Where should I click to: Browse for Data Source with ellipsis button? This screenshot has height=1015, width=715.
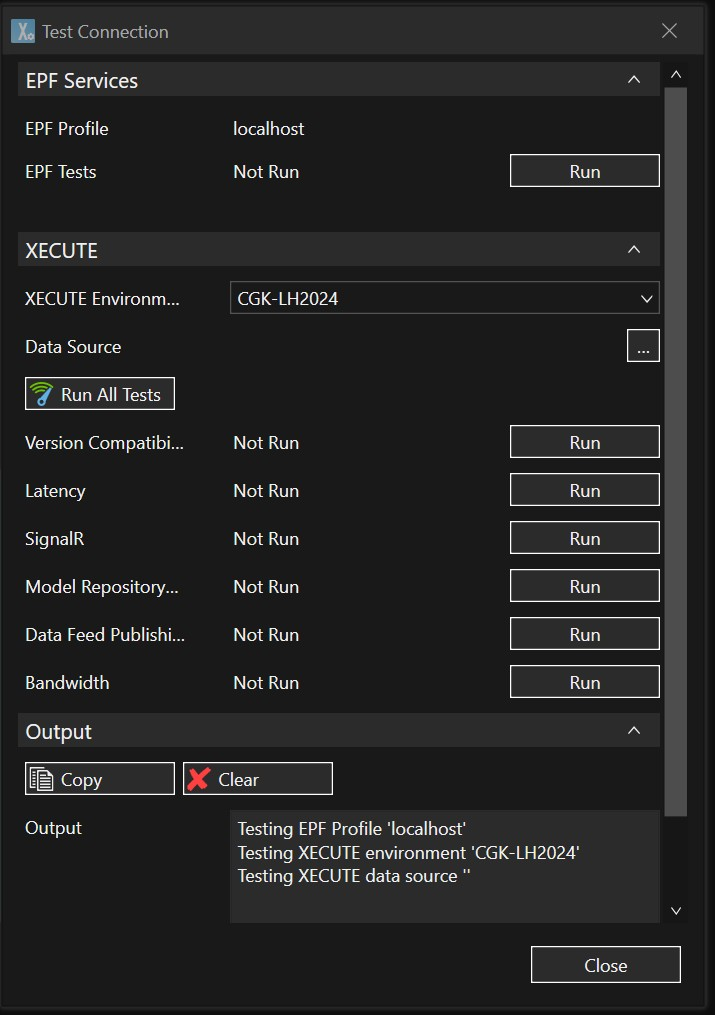[643, 346]
